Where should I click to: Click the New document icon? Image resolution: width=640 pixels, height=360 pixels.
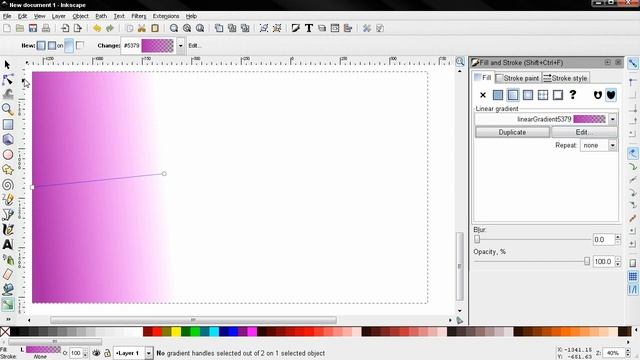[7, 28]
